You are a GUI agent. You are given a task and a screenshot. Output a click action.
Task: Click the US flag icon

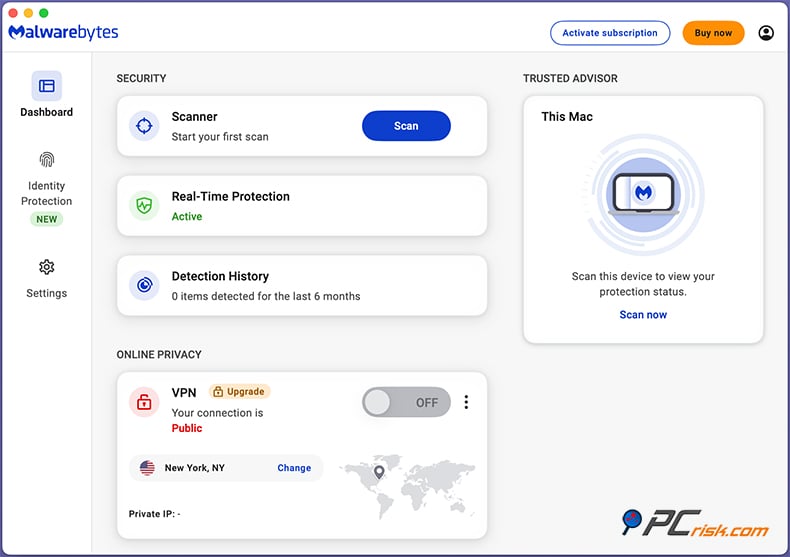147,468
